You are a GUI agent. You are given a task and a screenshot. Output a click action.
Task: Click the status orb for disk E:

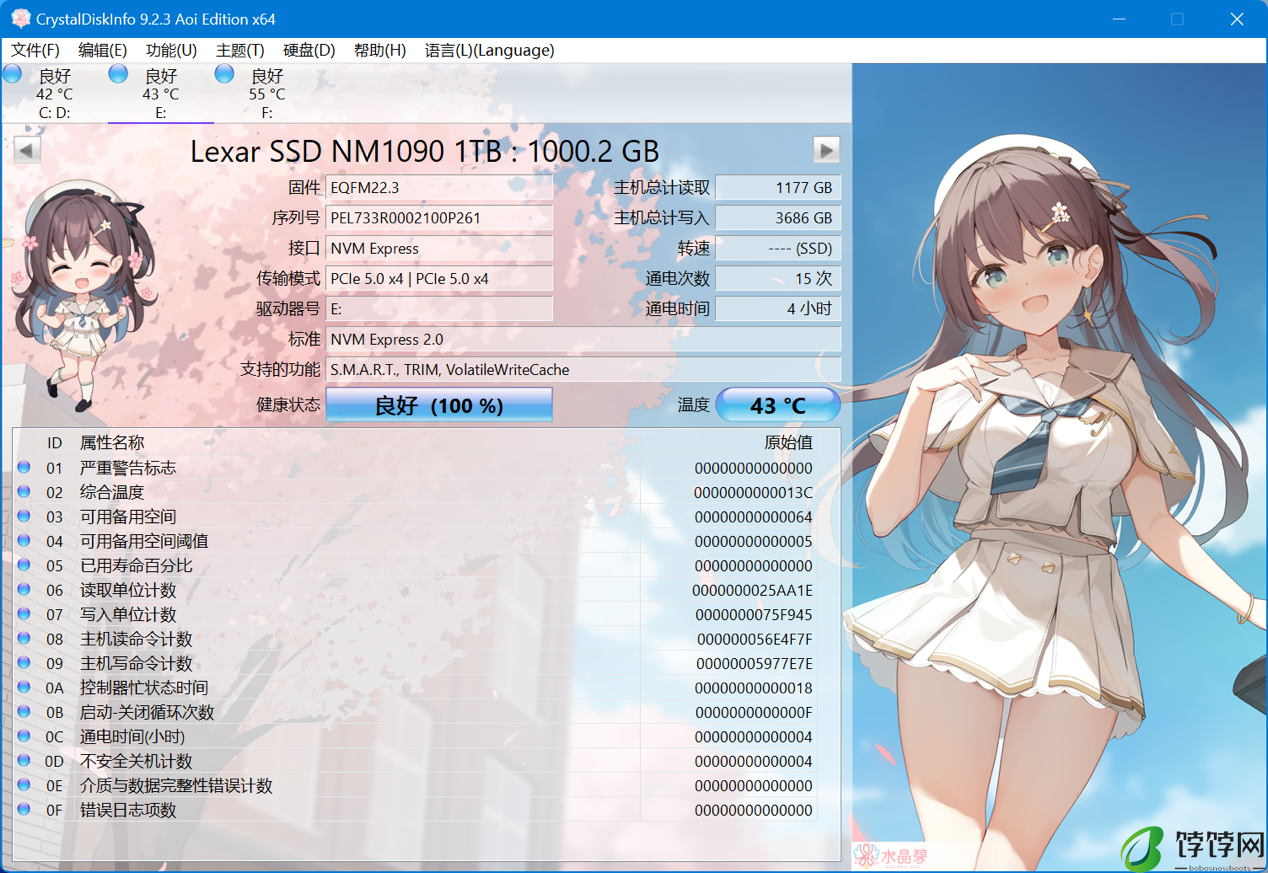118,74
